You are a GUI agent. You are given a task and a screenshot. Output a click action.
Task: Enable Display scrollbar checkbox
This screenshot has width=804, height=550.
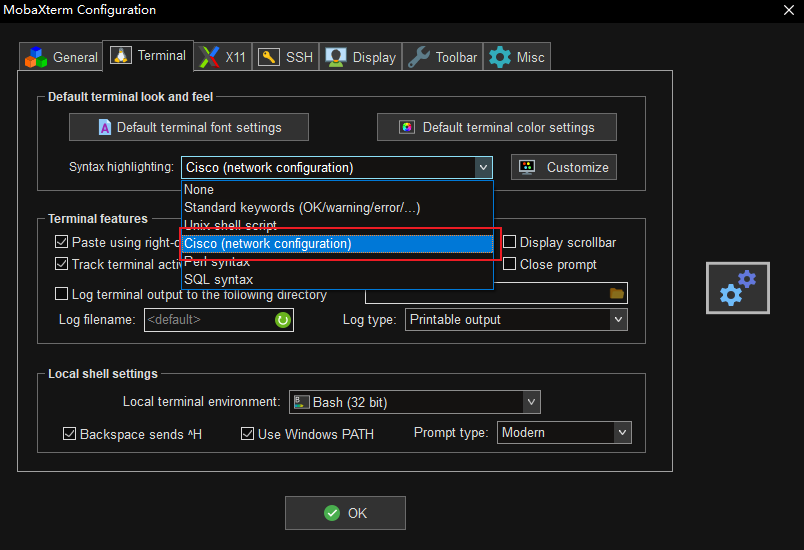509,242
